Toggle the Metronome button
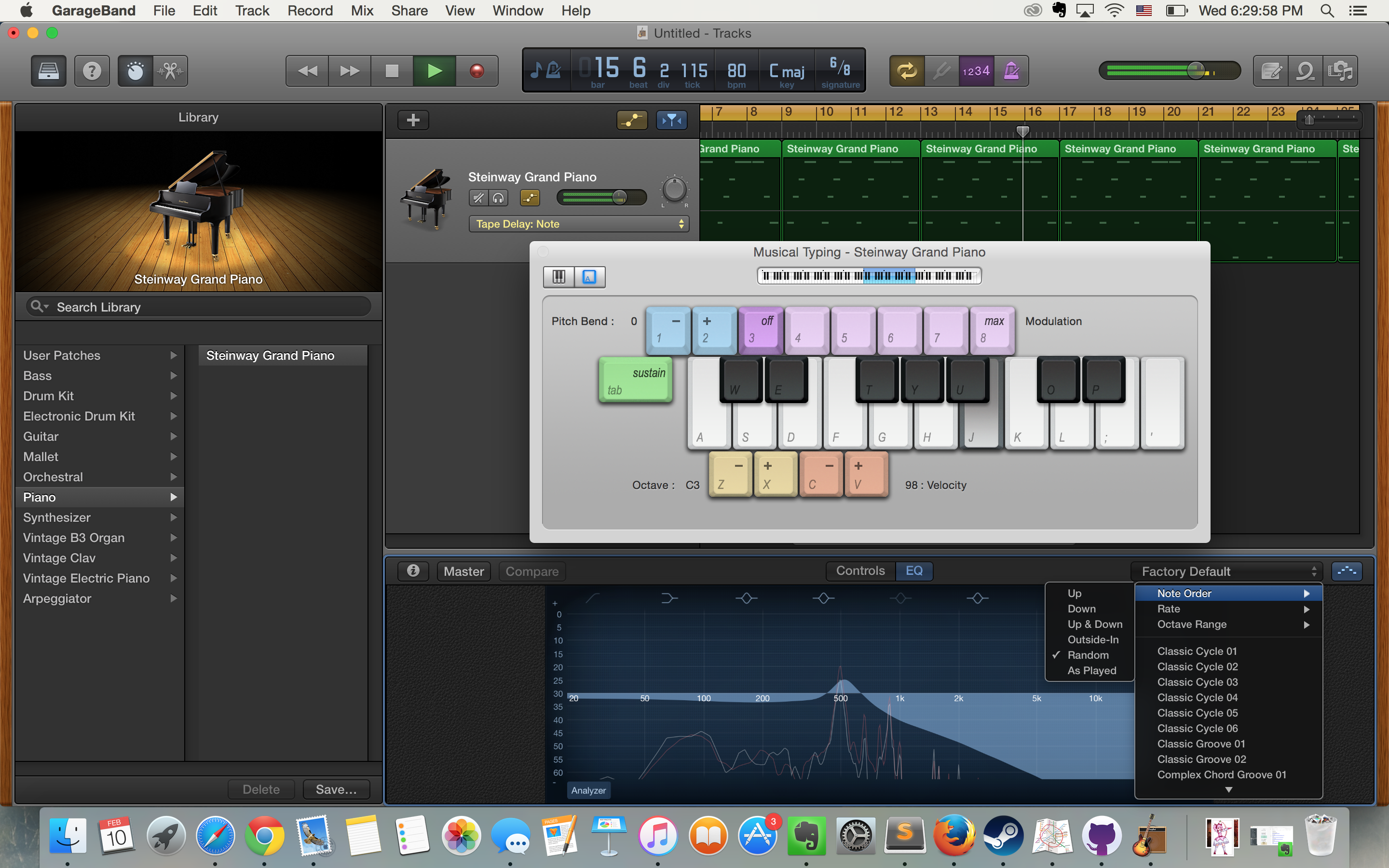The width and height of the screenshot is (1389, 868). (x=1011, y=71)
